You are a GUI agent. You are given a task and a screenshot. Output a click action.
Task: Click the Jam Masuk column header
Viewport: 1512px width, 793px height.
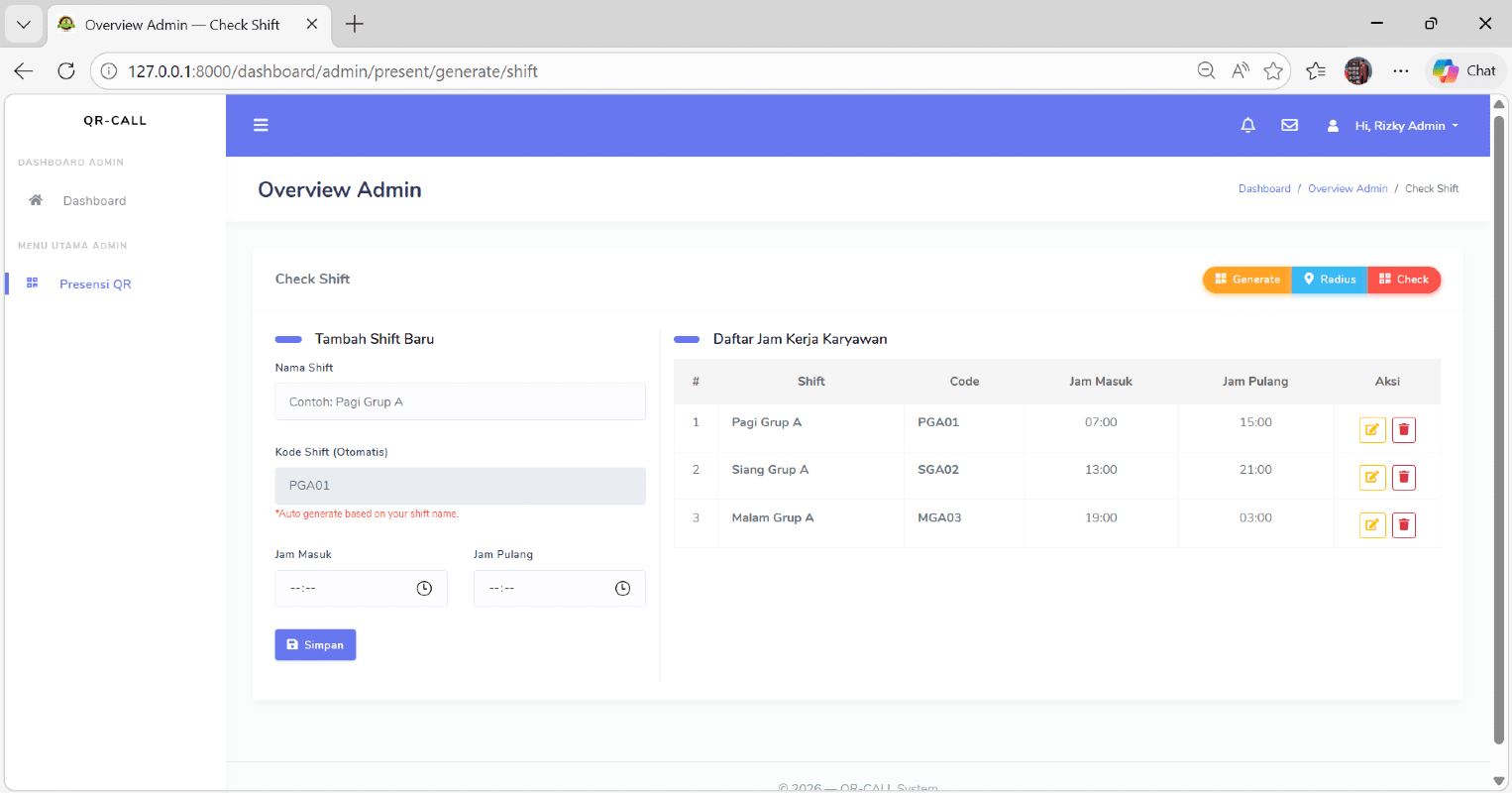[x=1101, y=382]
